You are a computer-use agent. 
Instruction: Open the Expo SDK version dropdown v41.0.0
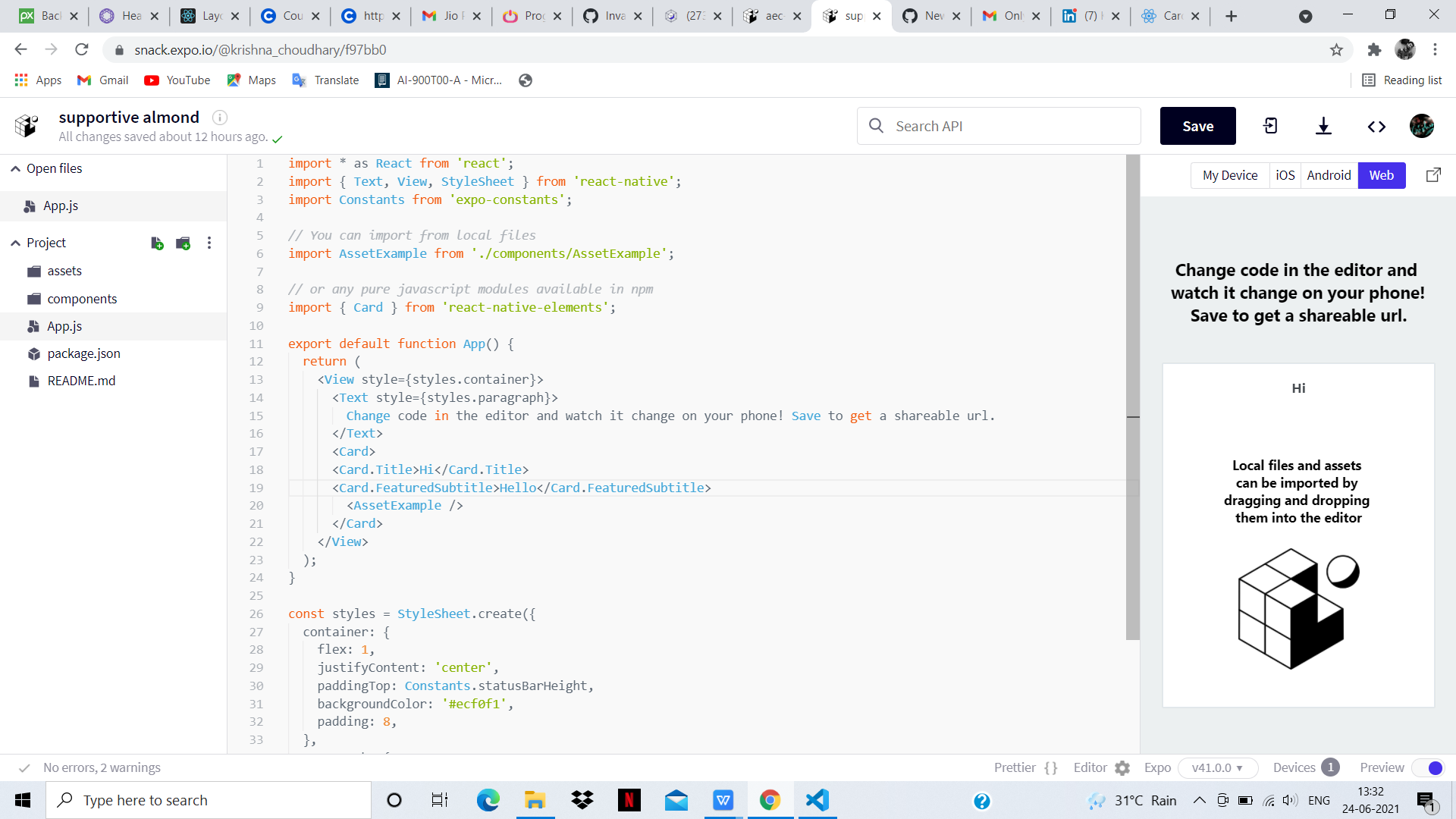[1216, 767]
